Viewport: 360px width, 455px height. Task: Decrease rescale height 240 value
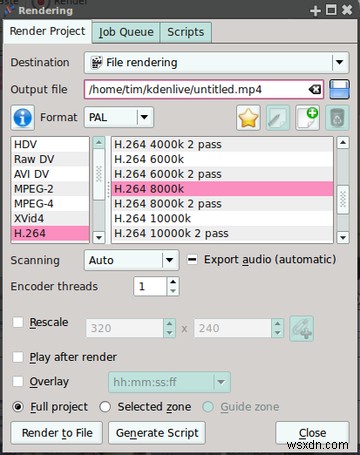click(x=277, y=333)
